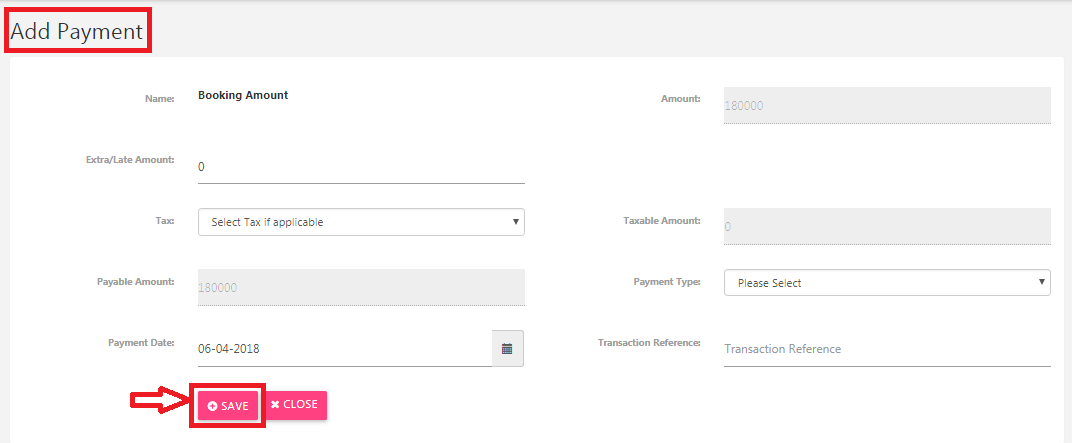Open the calendar icon beside Payment Date
Image resolution: width=1072 pixels, height=443 pixels.
[507, 349]
